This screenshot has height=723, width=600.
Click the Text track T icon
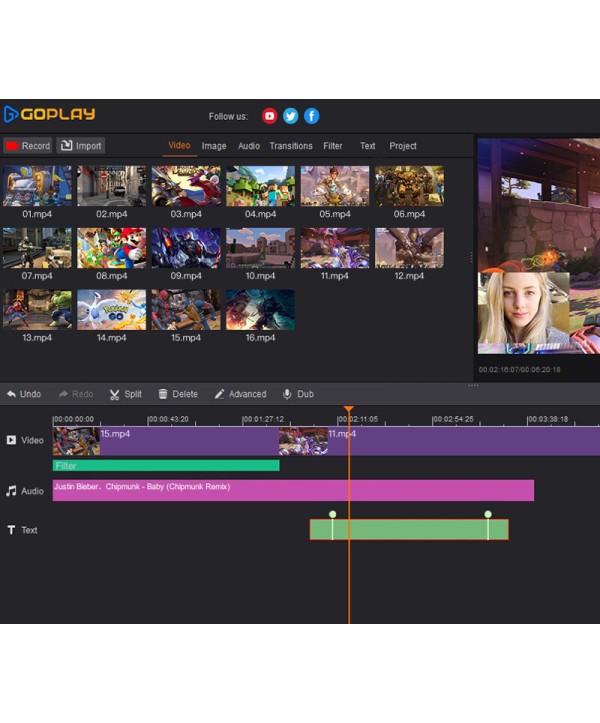[12, 530]
